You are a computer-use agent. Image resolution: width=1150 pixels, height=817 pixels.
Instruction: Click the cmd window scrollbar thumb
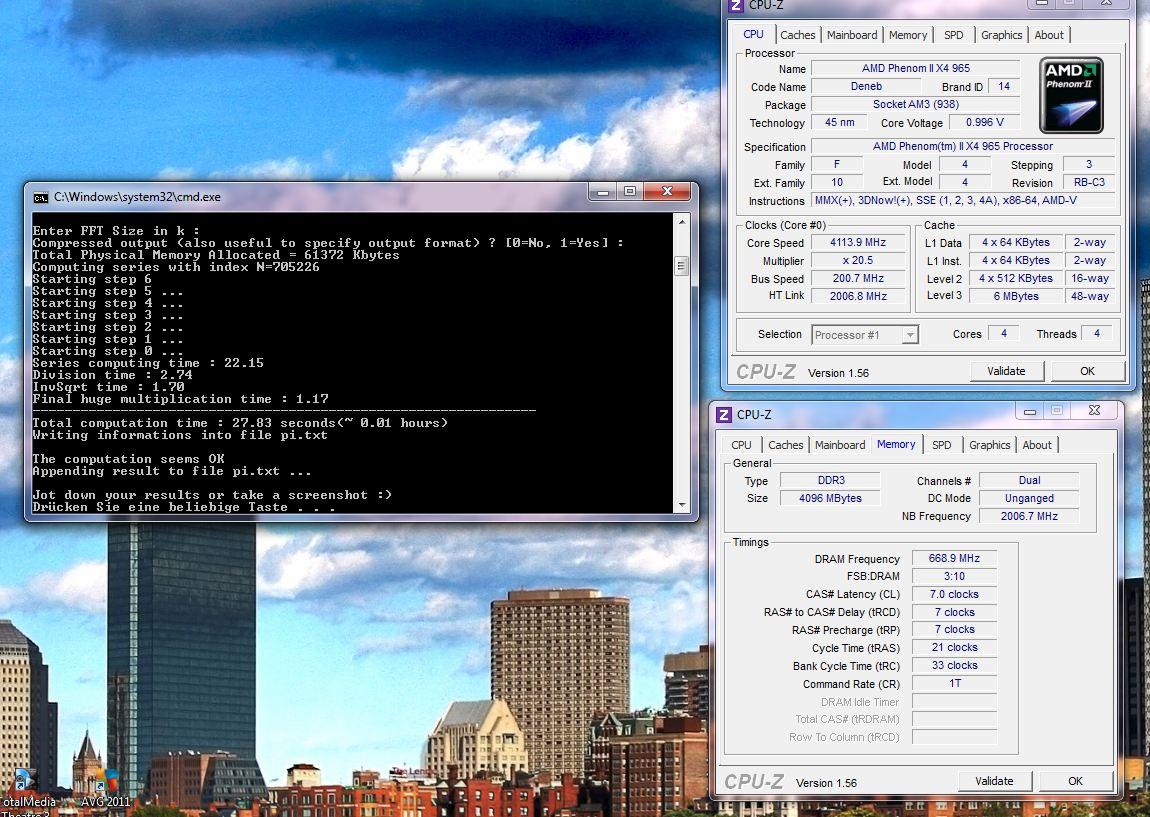point(682,265)
